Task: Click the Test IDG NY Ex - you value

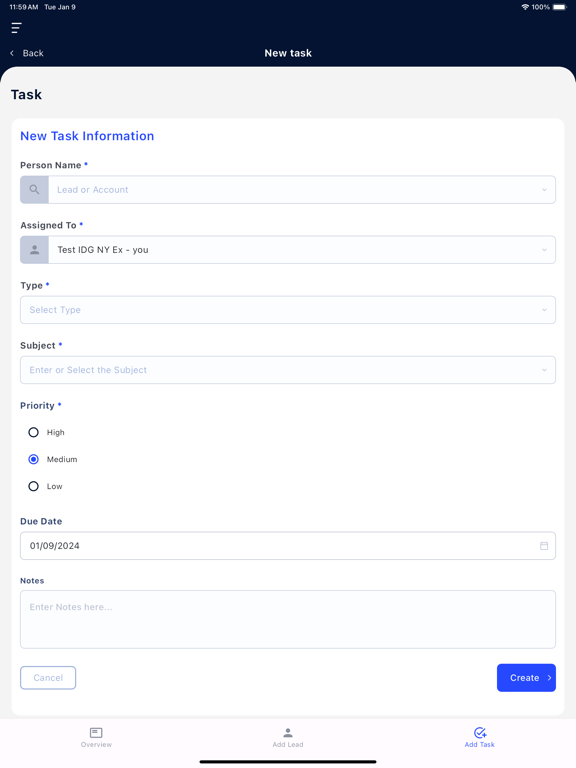Action: 103,250
